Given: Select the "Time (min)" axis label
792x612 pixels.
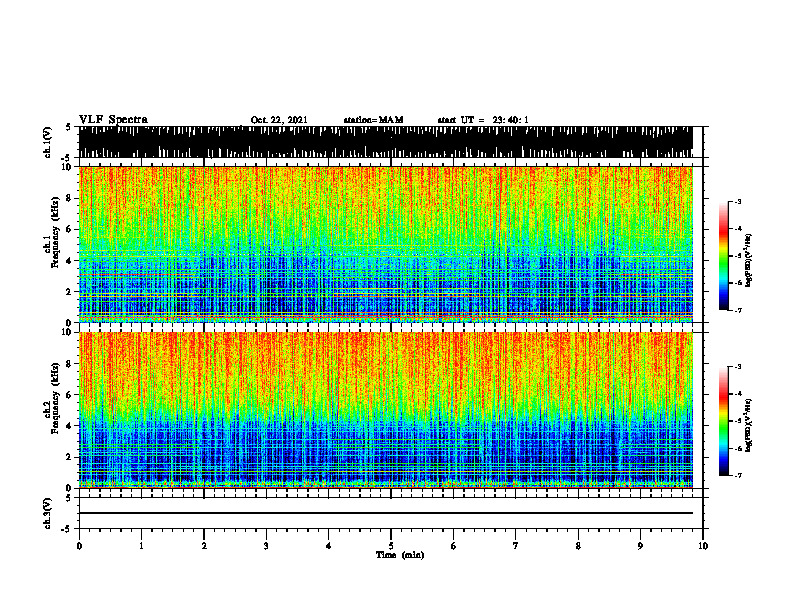Looking at the screenshot, I should [400, 555].
